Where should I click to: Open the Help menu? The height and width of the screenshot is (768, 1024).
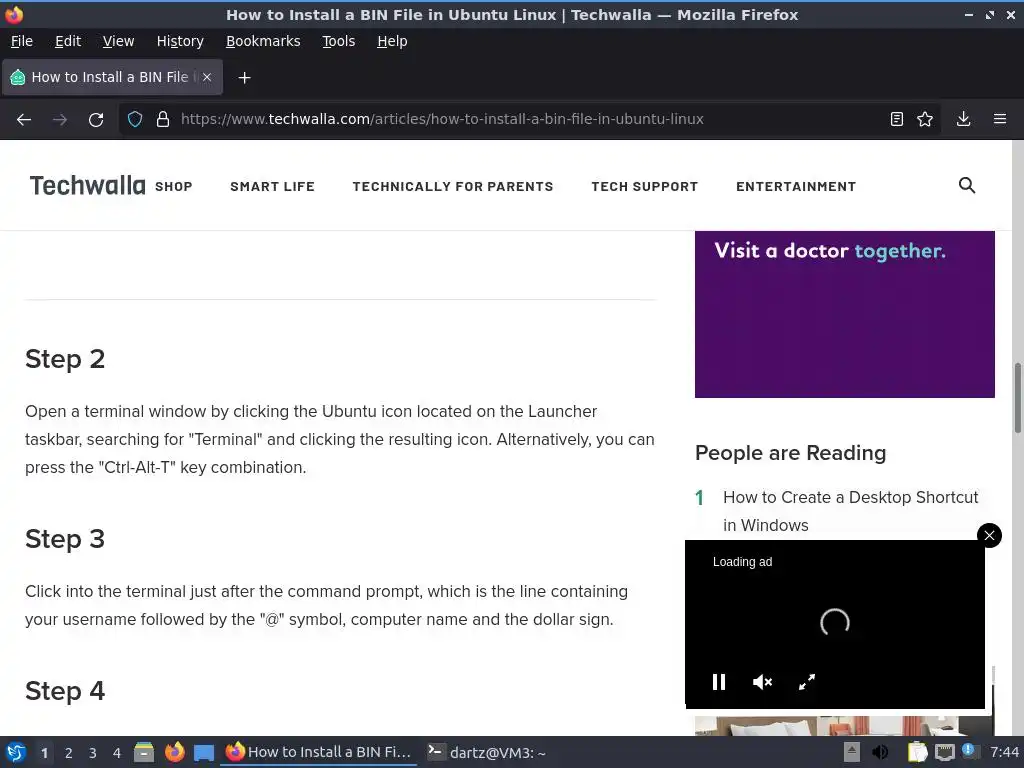point(392,41)
